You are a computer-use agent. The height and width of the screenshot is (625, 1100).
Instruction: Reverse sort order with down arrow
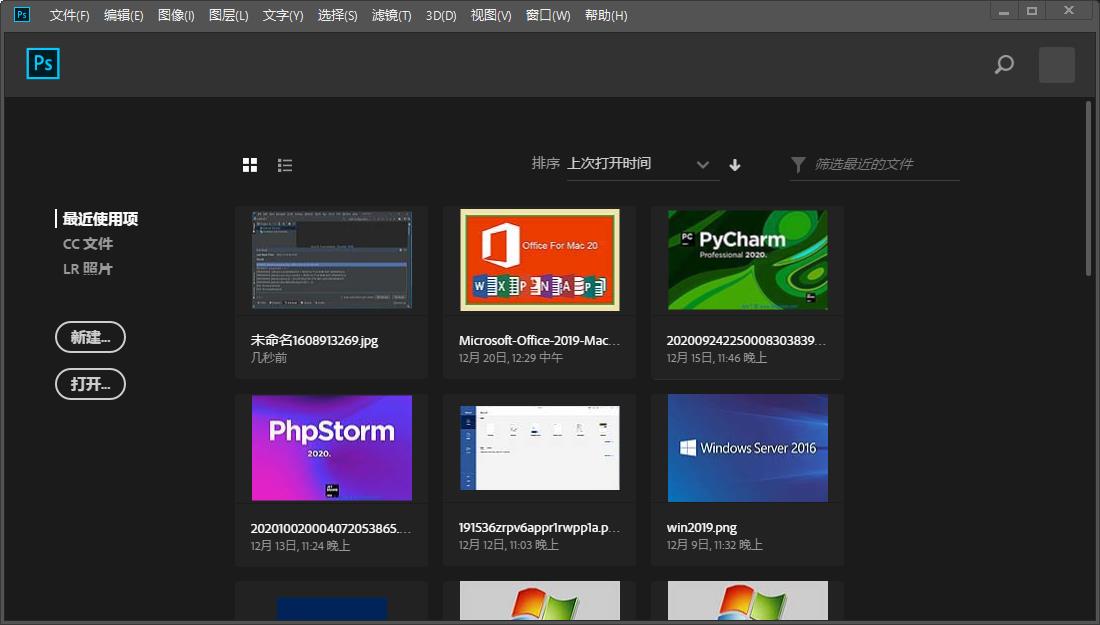[735, 165]
